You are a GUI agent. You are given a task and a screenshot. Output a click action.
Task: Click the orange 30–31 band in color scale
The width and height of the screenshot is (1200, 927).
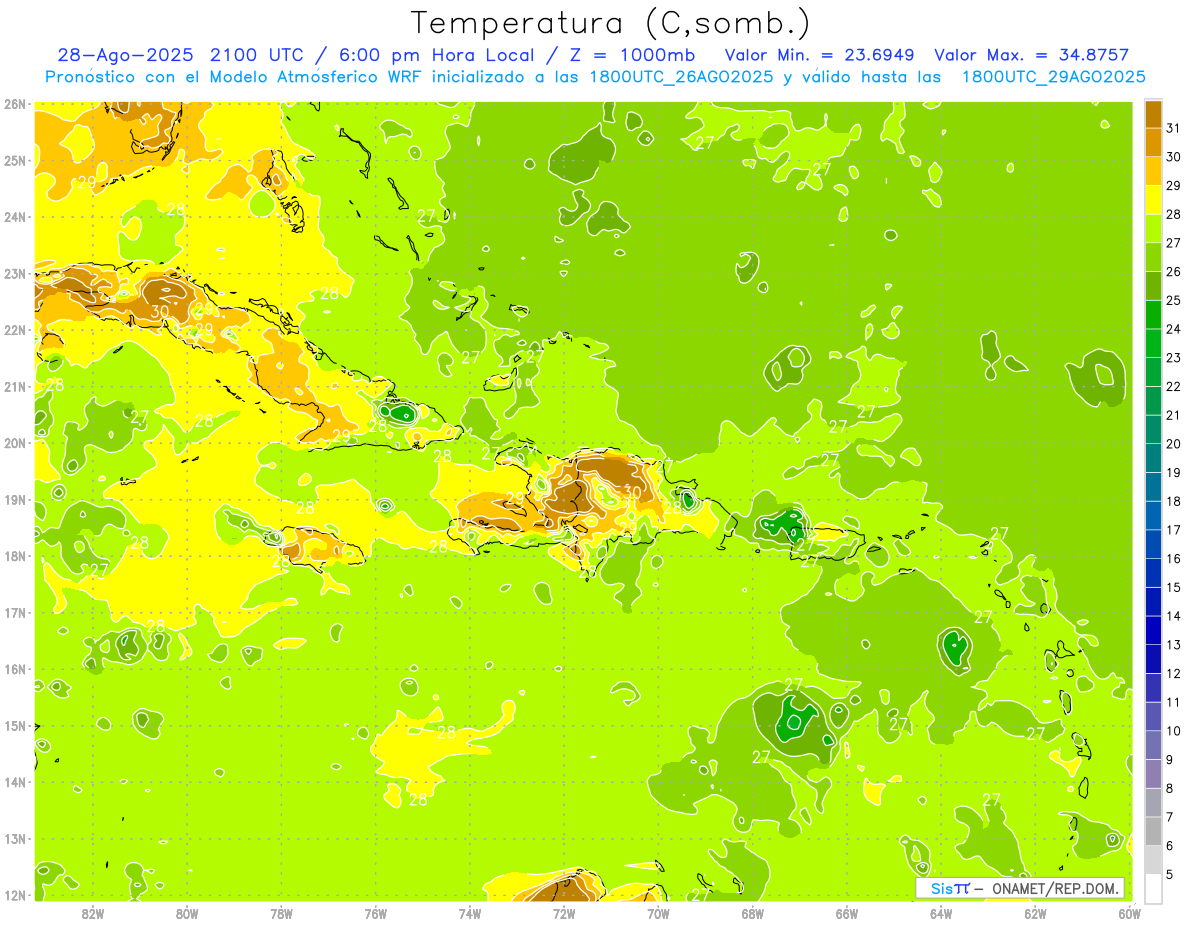coord(1153,143)
